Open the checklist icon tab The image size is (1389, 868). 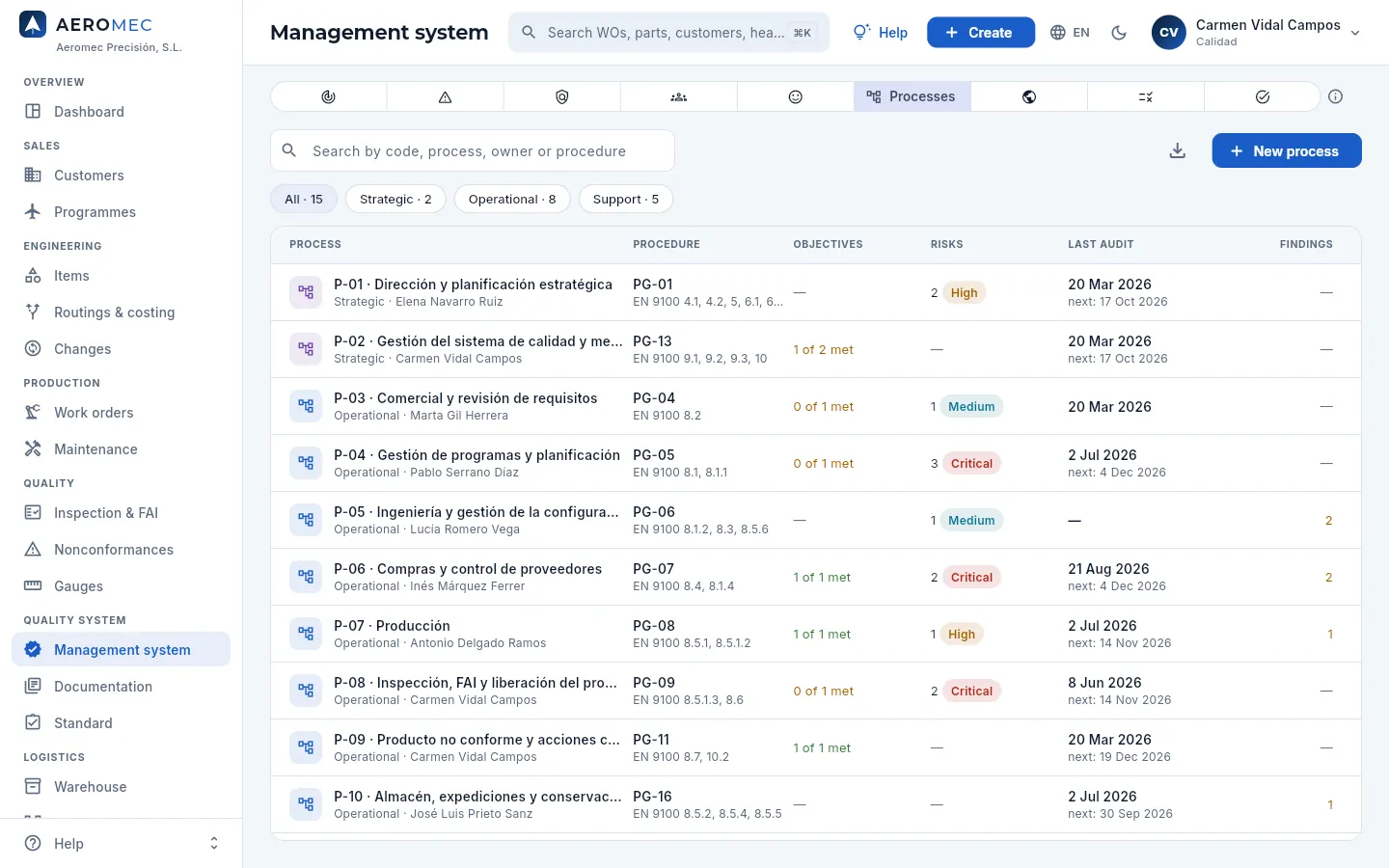point(1146,96)
